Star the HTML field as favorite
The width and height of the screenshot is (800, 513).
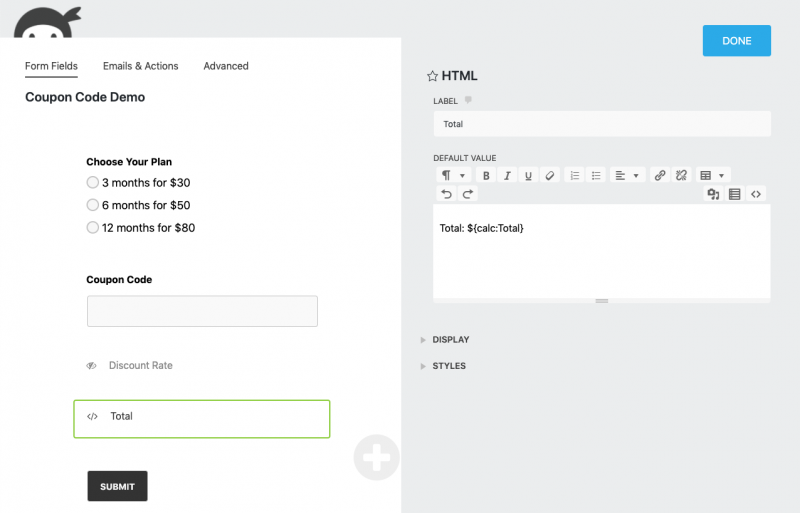pyautogui.click(x=432, y=76)
